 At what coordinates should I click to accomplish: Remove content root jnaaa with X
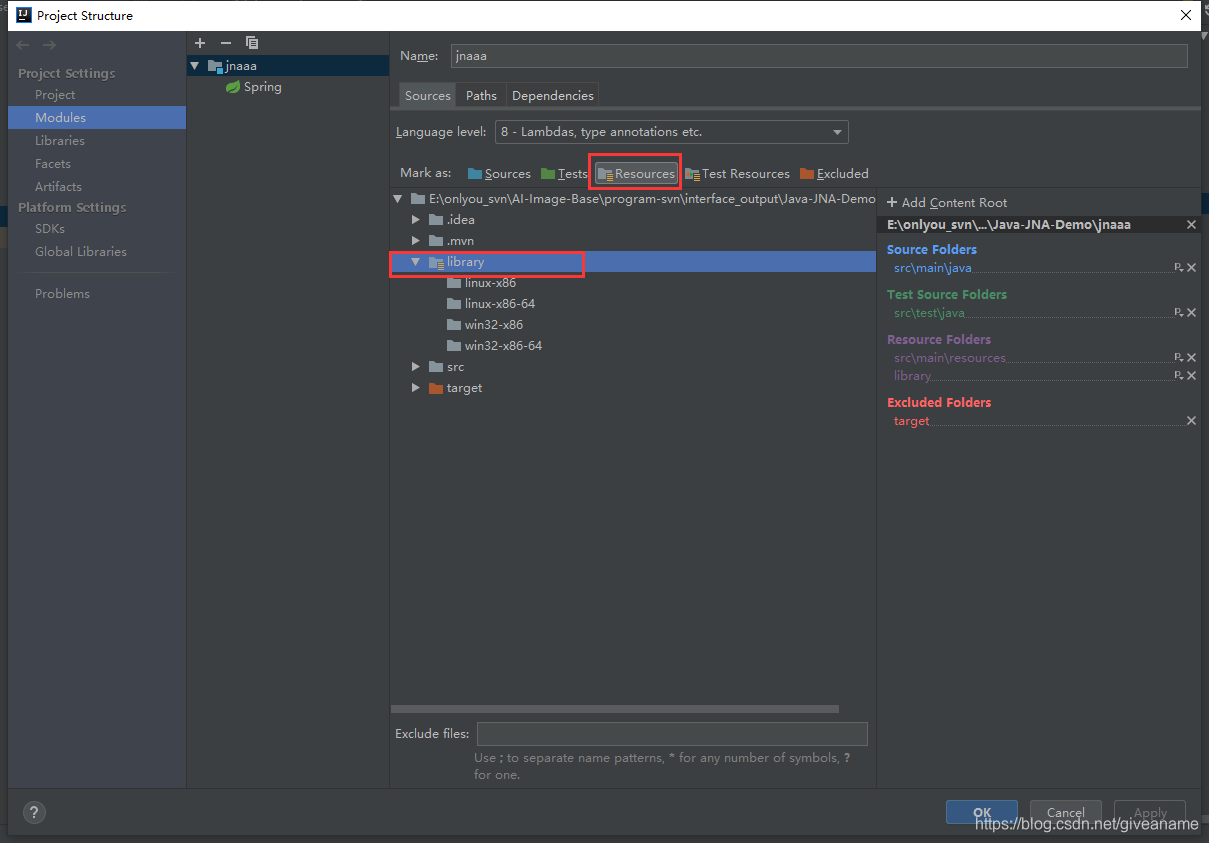coord(1191,225)
